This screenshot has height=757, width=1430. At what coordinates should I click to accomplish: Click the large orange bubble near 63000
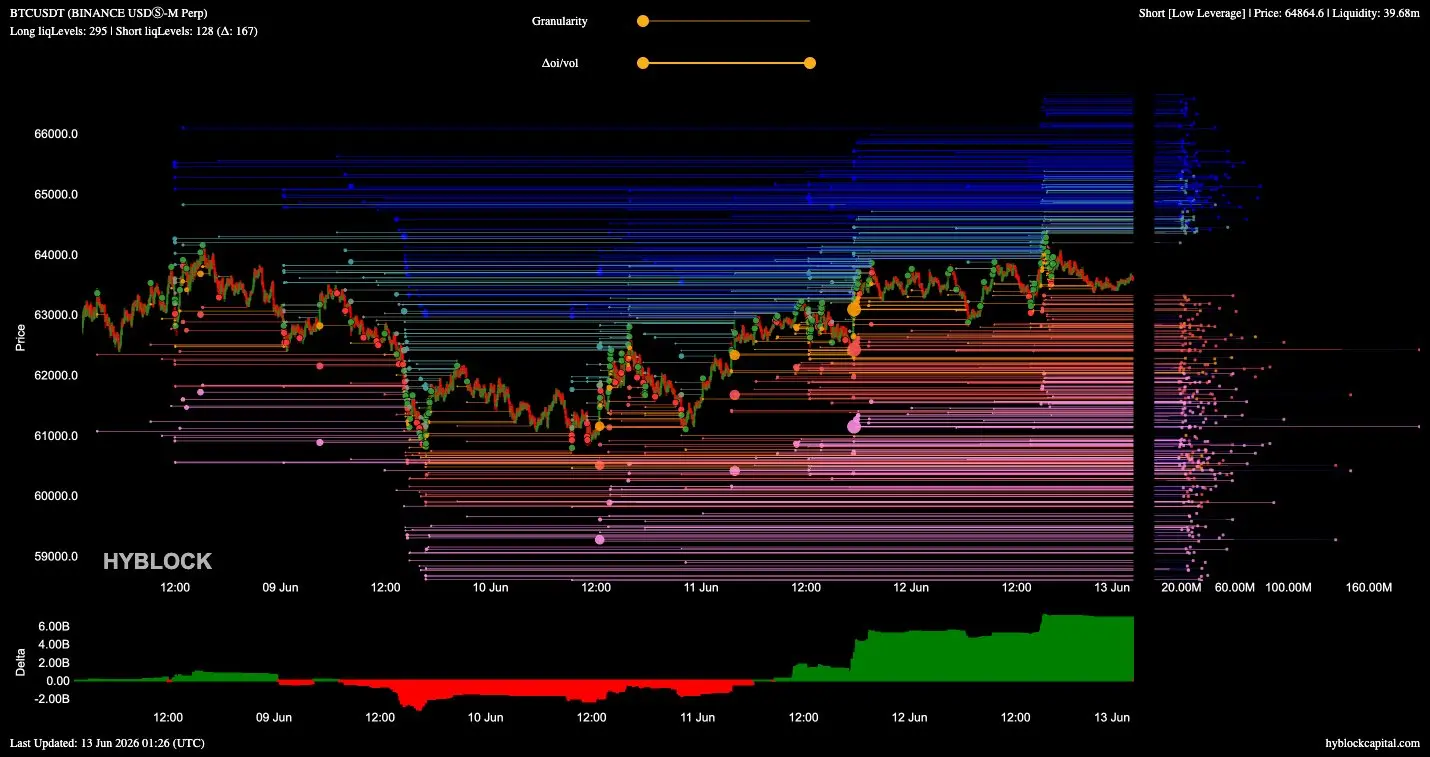pyautogui.click(x=854, y=310)
